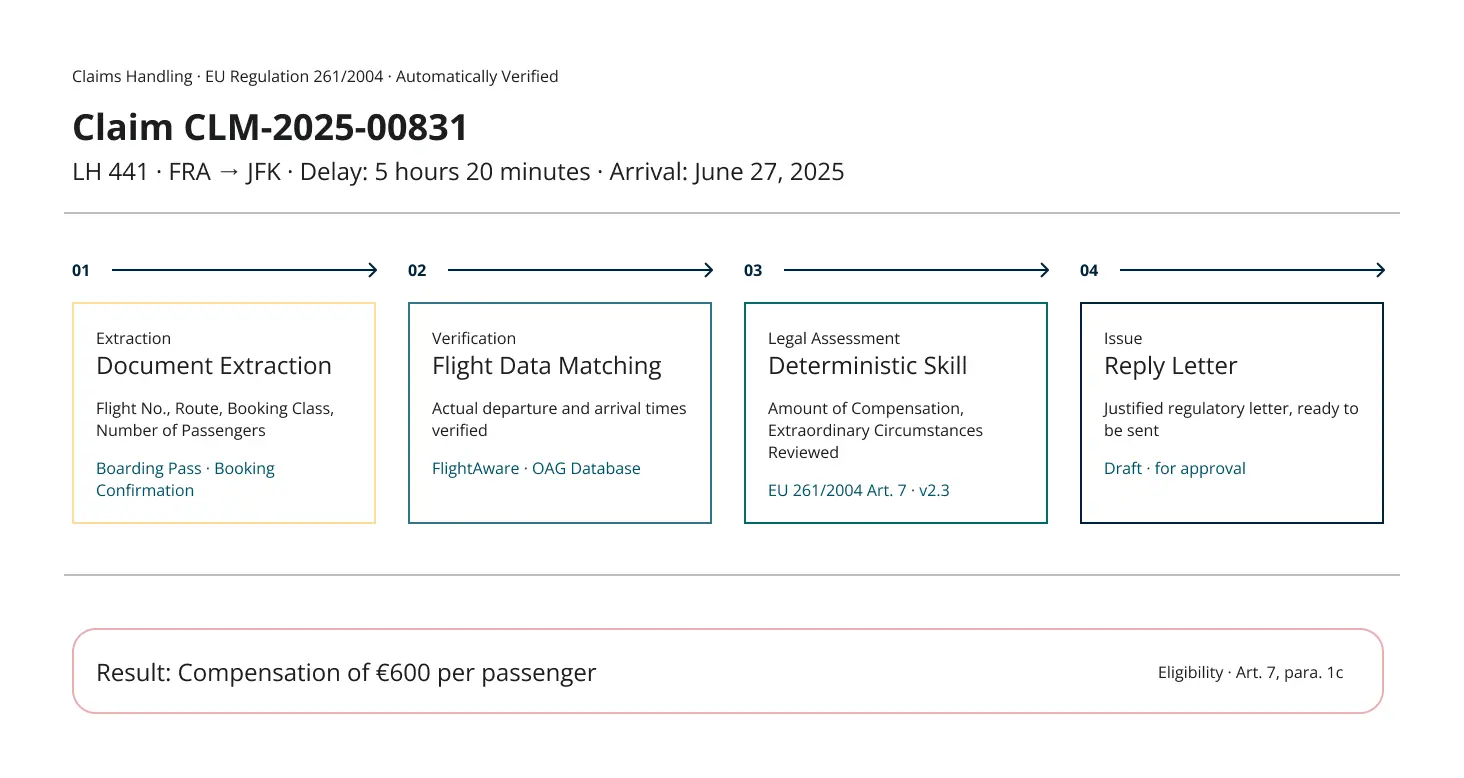
Task: Click the arrow next to step 02
Action: [580, 270]
